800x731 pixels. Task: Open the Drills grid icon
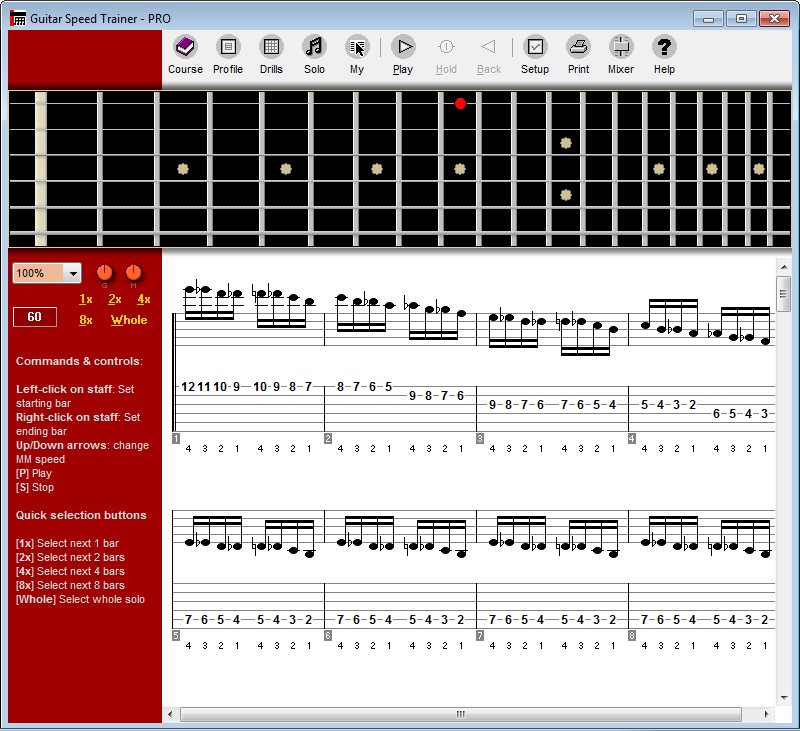(x=271, y=47)
